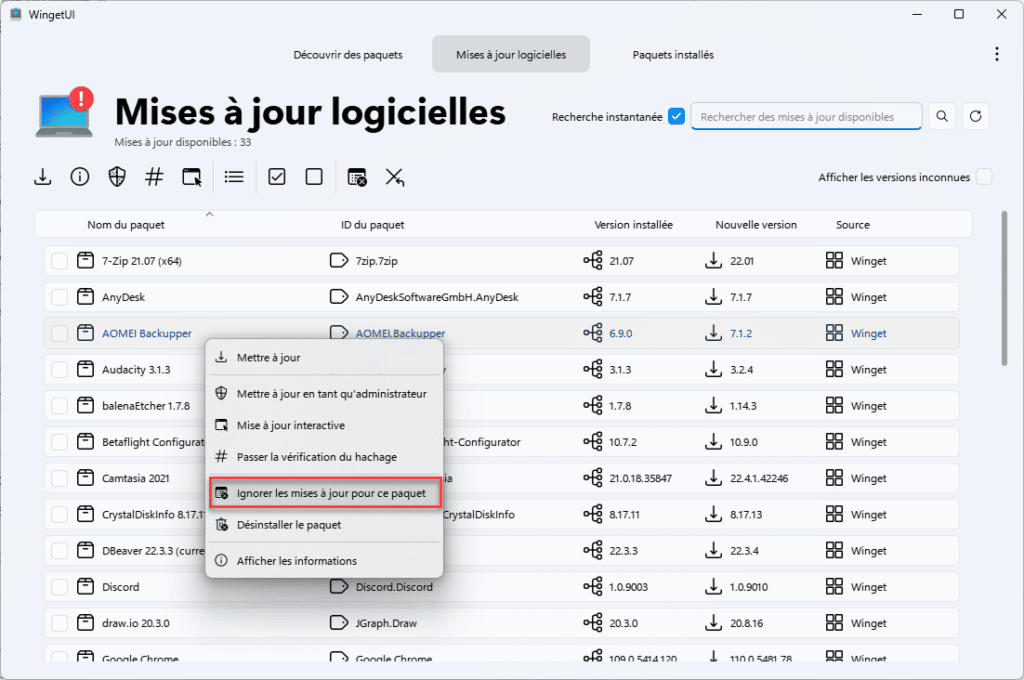Click the version icon beside 3.1.3
The width and height of the screenshot is (1024, 680).
click(593, 370)
